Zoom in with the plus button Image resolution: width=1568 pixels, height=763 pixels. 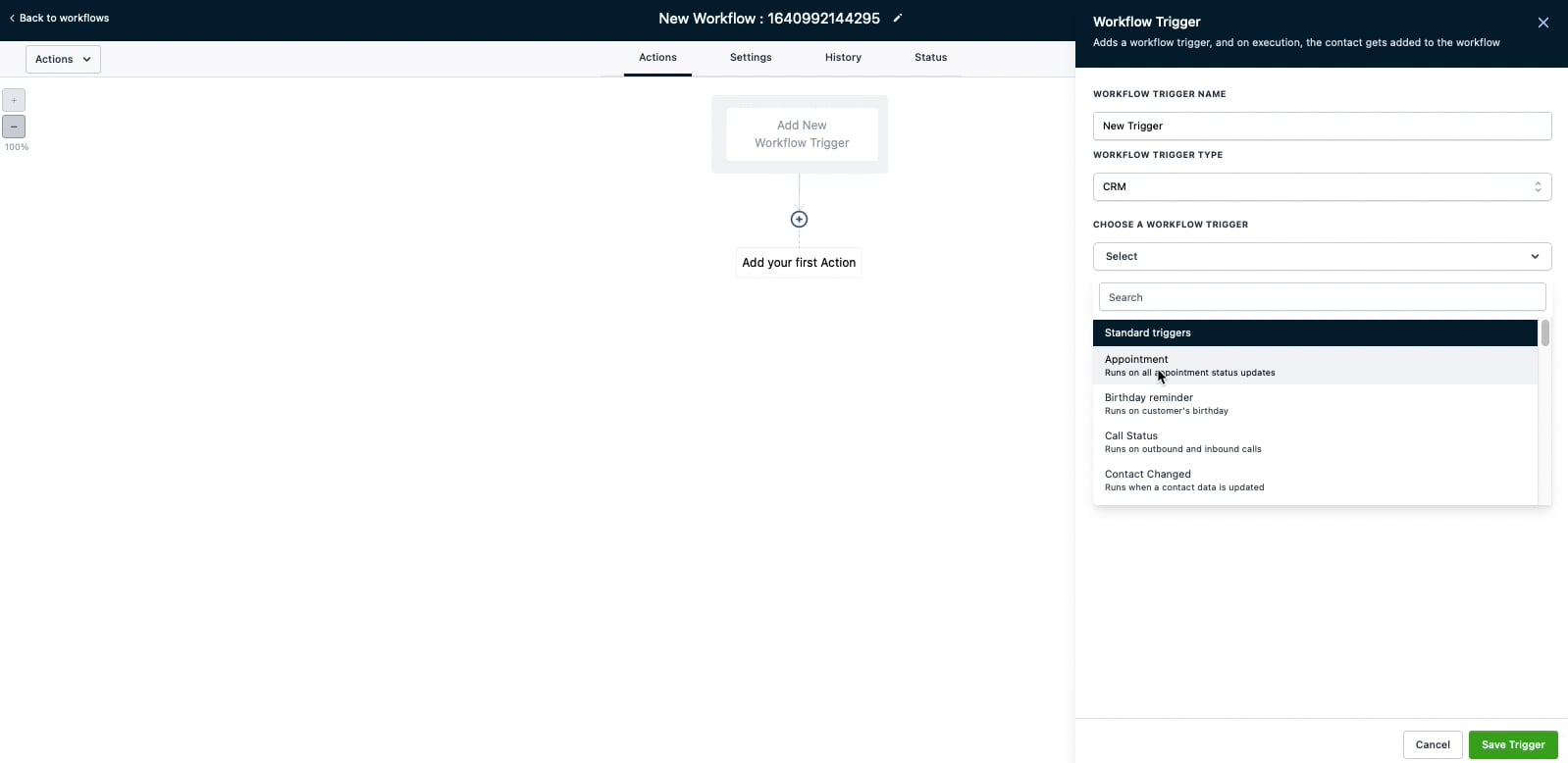[x=14, y=100]
